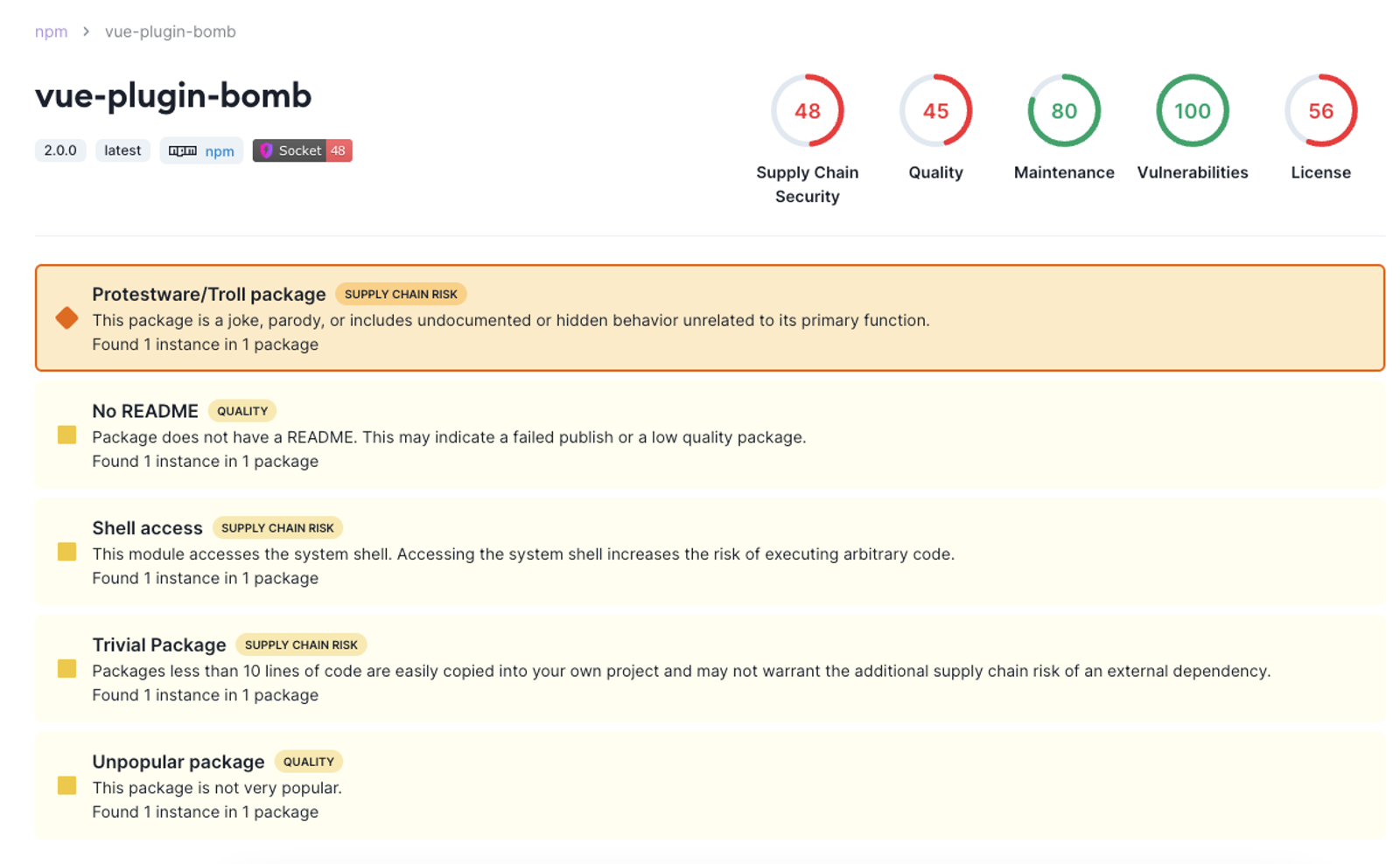Image resolution: width=1400 pixels, height=864 pixels.
Task: Click the Quality score gauge 45
Action: click(x=935, y=111)
